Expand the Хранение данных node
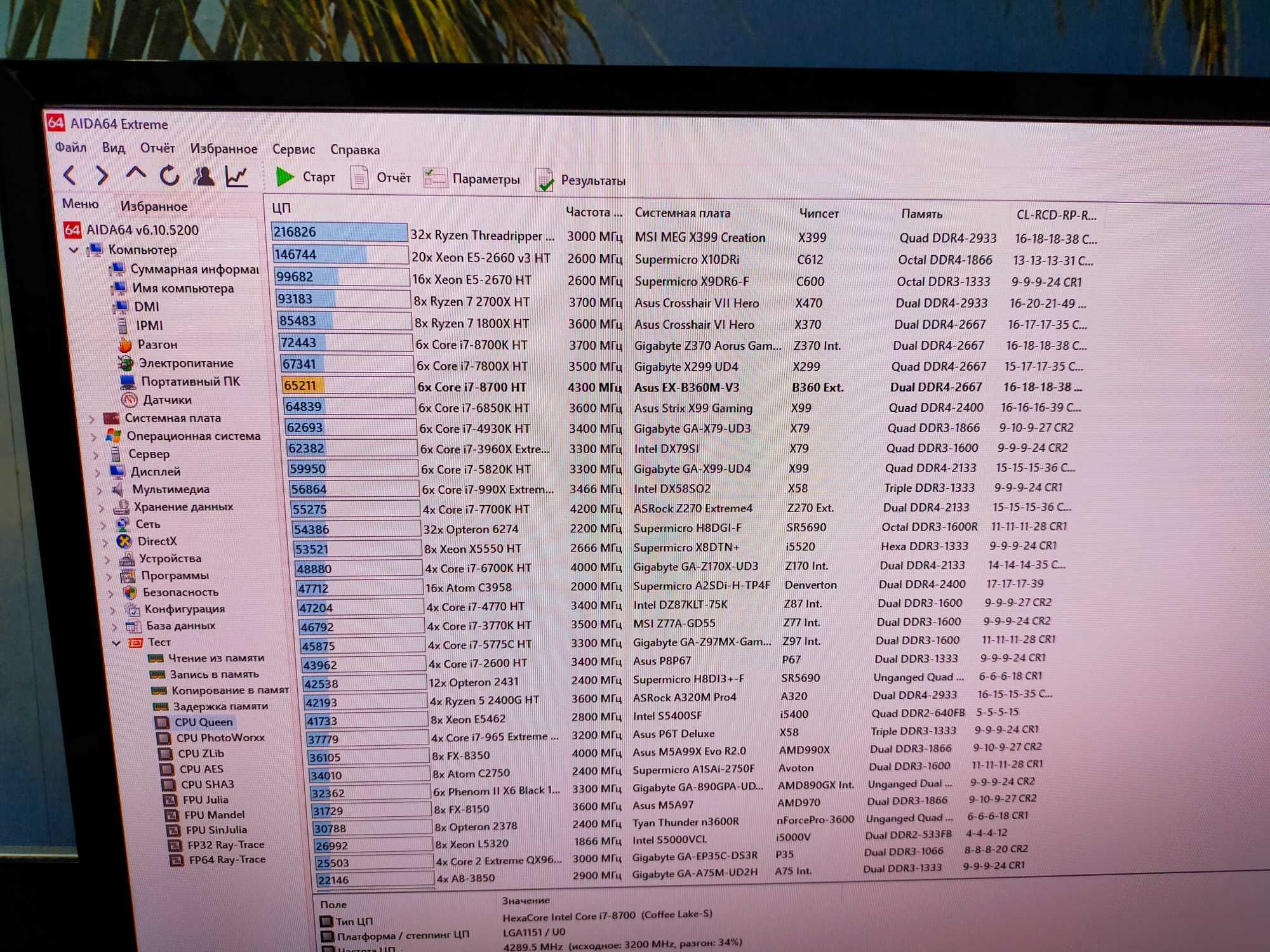 coord(102,508)
